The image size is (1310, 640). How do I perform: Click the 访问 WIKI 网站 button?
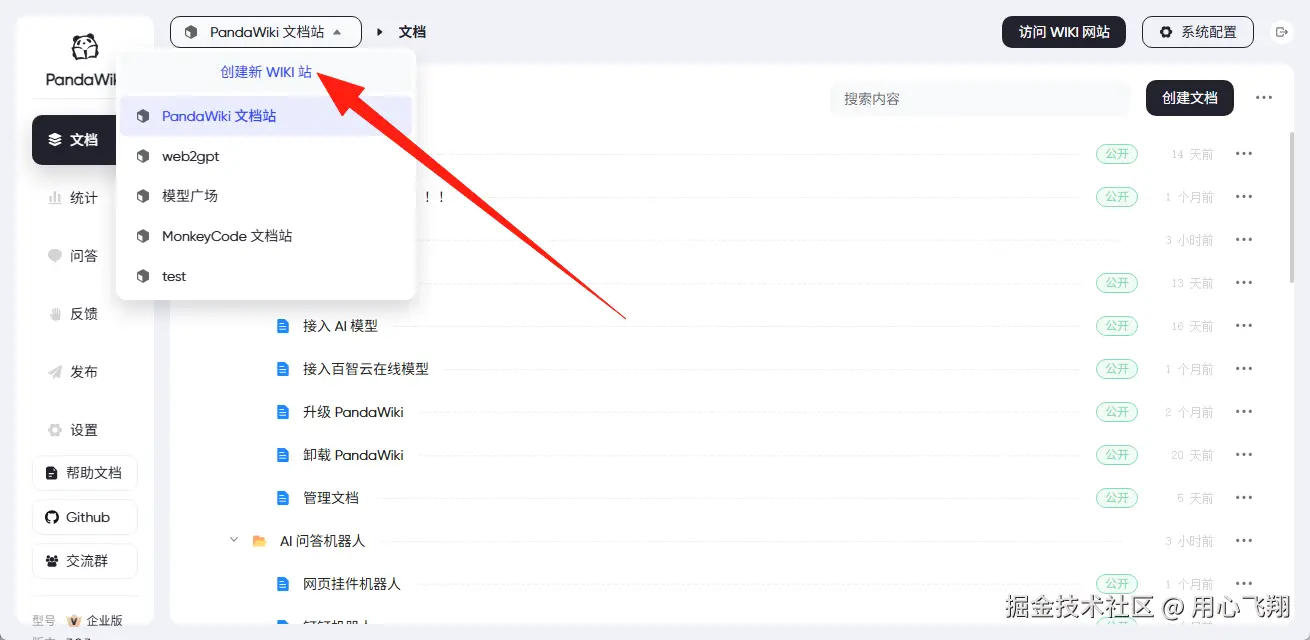pos(1064,32)
